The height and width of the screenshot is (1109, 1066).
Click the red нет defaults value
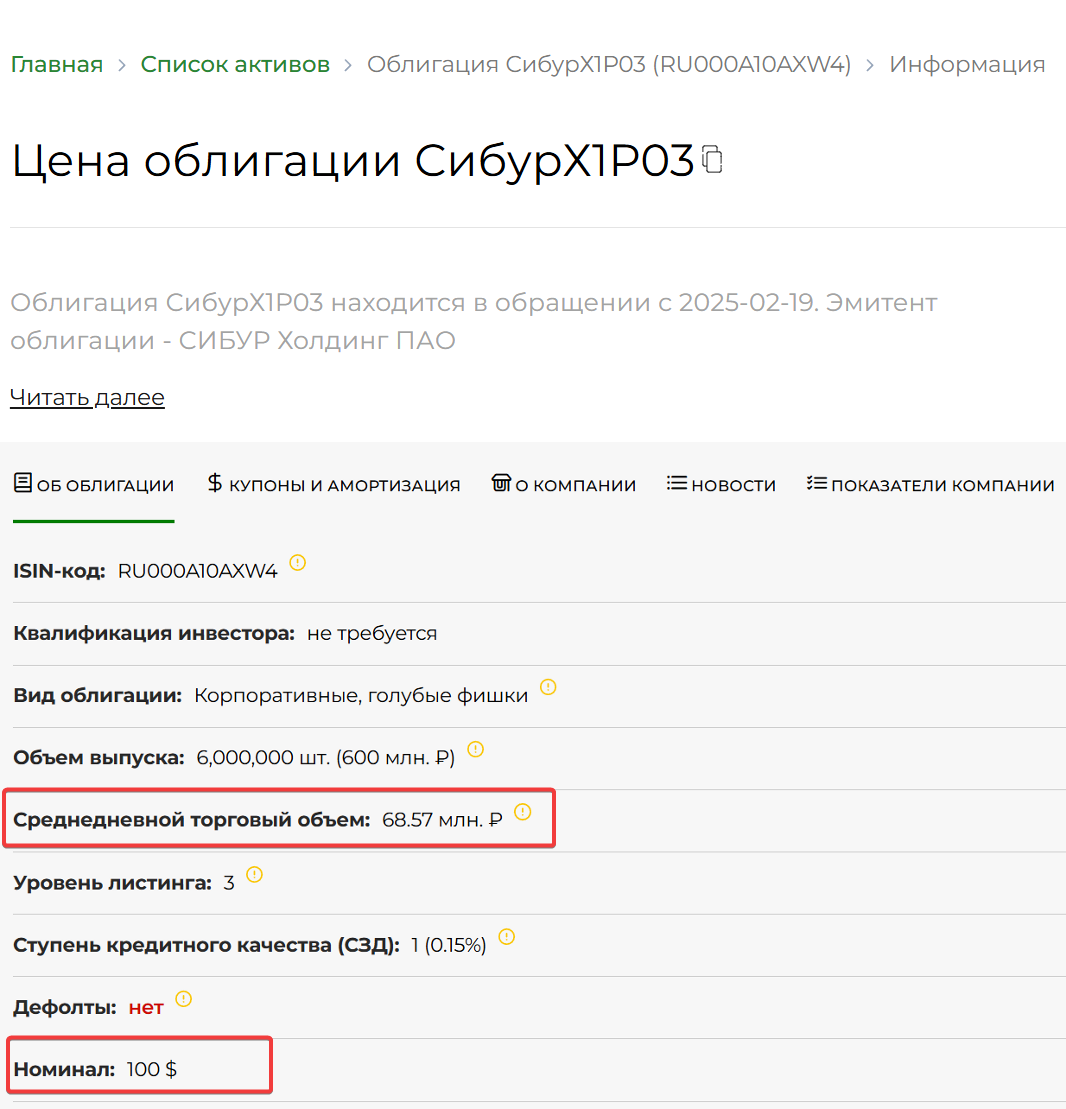click(x=146, y=1007)
